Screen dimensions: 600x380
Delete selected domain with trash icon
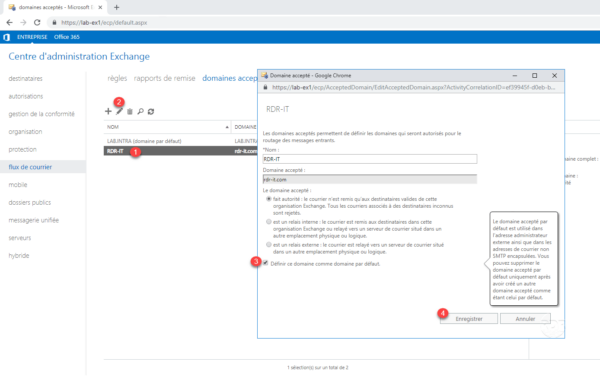(130, 111)
